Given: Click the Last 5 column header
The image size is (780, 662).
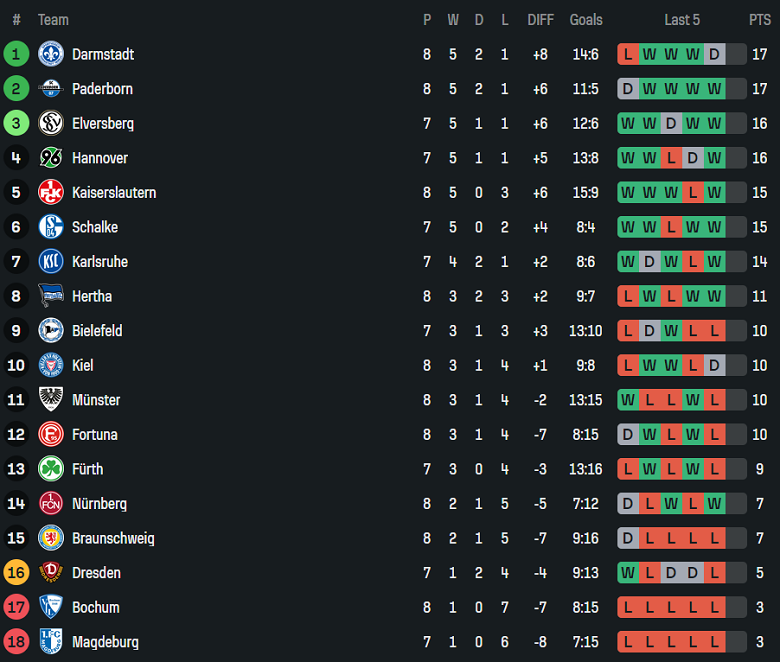Looking at the screenshot, I should (682, 20).
